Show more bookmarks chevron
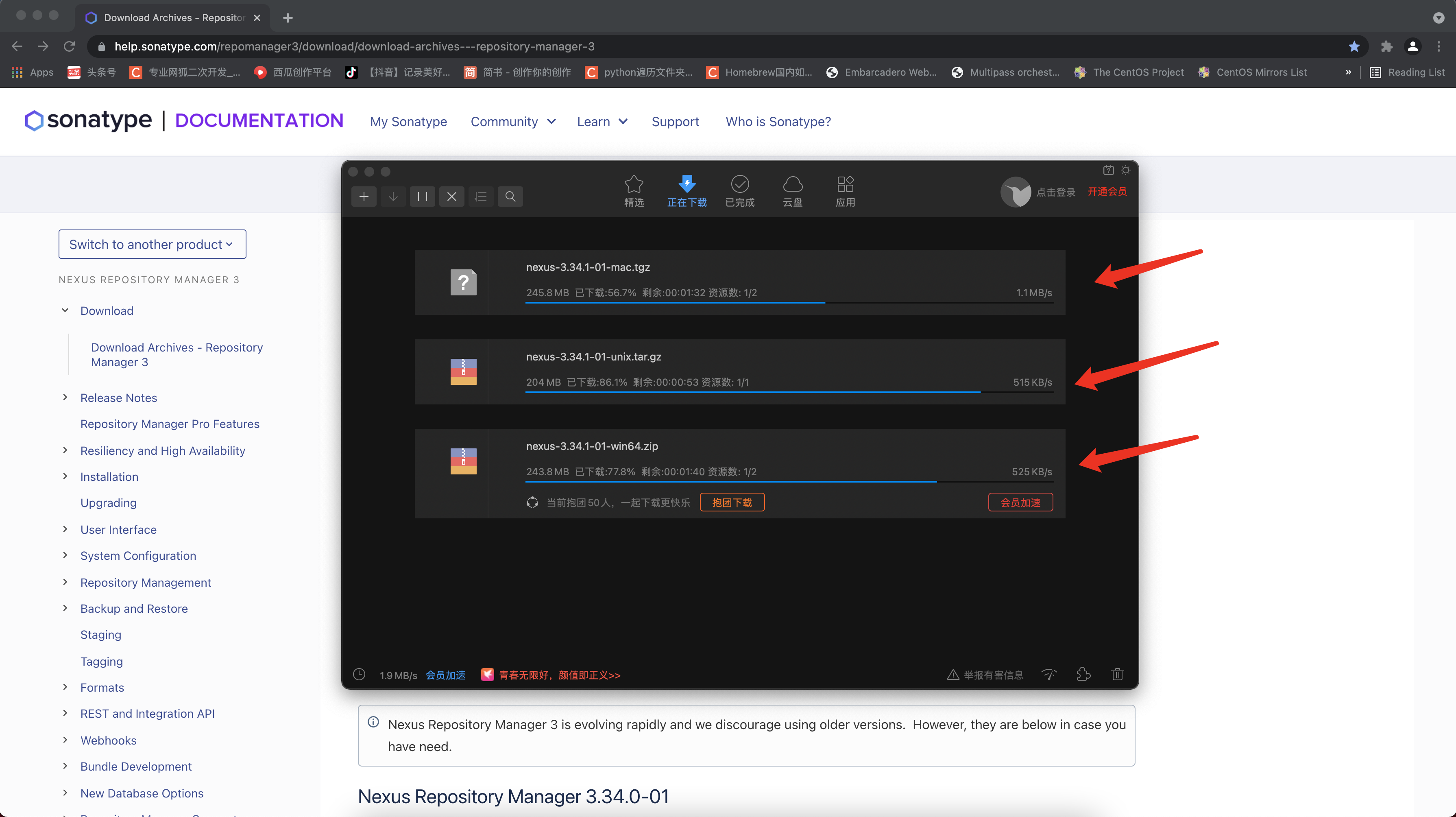The image size is (1456, 817). pyautogui.click(x=1348, y=72)
